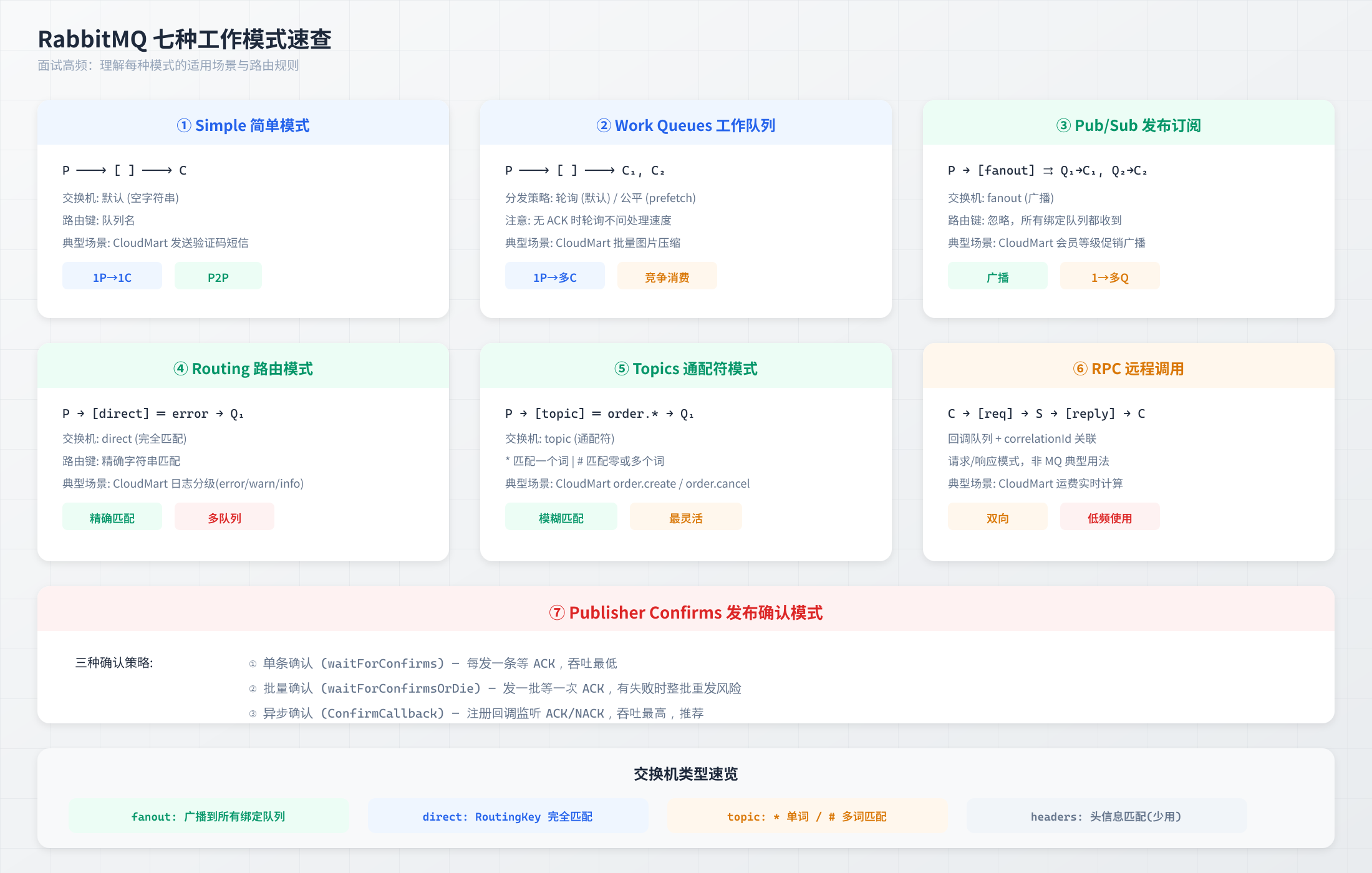This screenshot has height=873, width=1372.
Task: Click 交换机: topic (通配符) text
Action: (x=560, y=438)
